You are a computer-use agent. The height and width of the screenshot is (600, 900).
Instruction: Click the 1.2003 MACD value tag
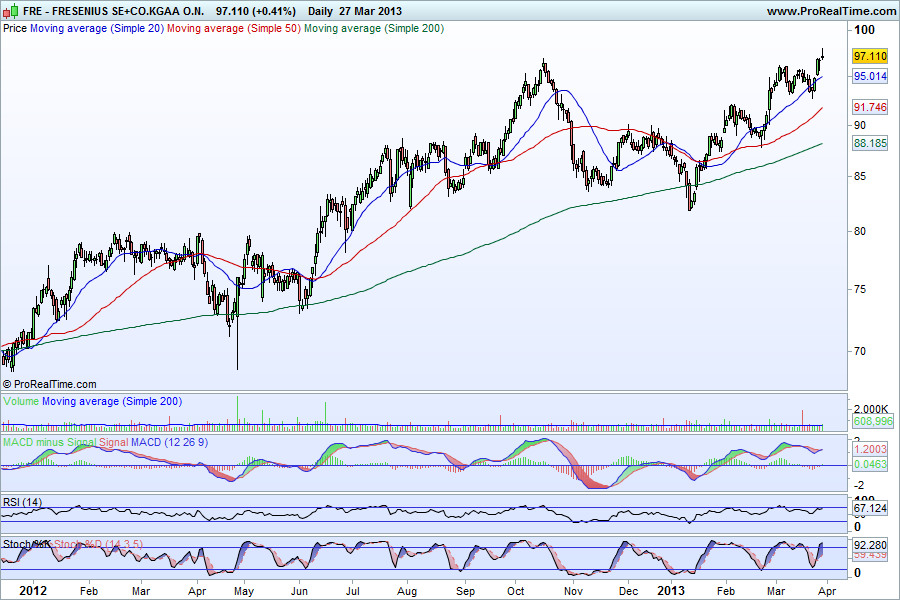click(x=870, y=449)
